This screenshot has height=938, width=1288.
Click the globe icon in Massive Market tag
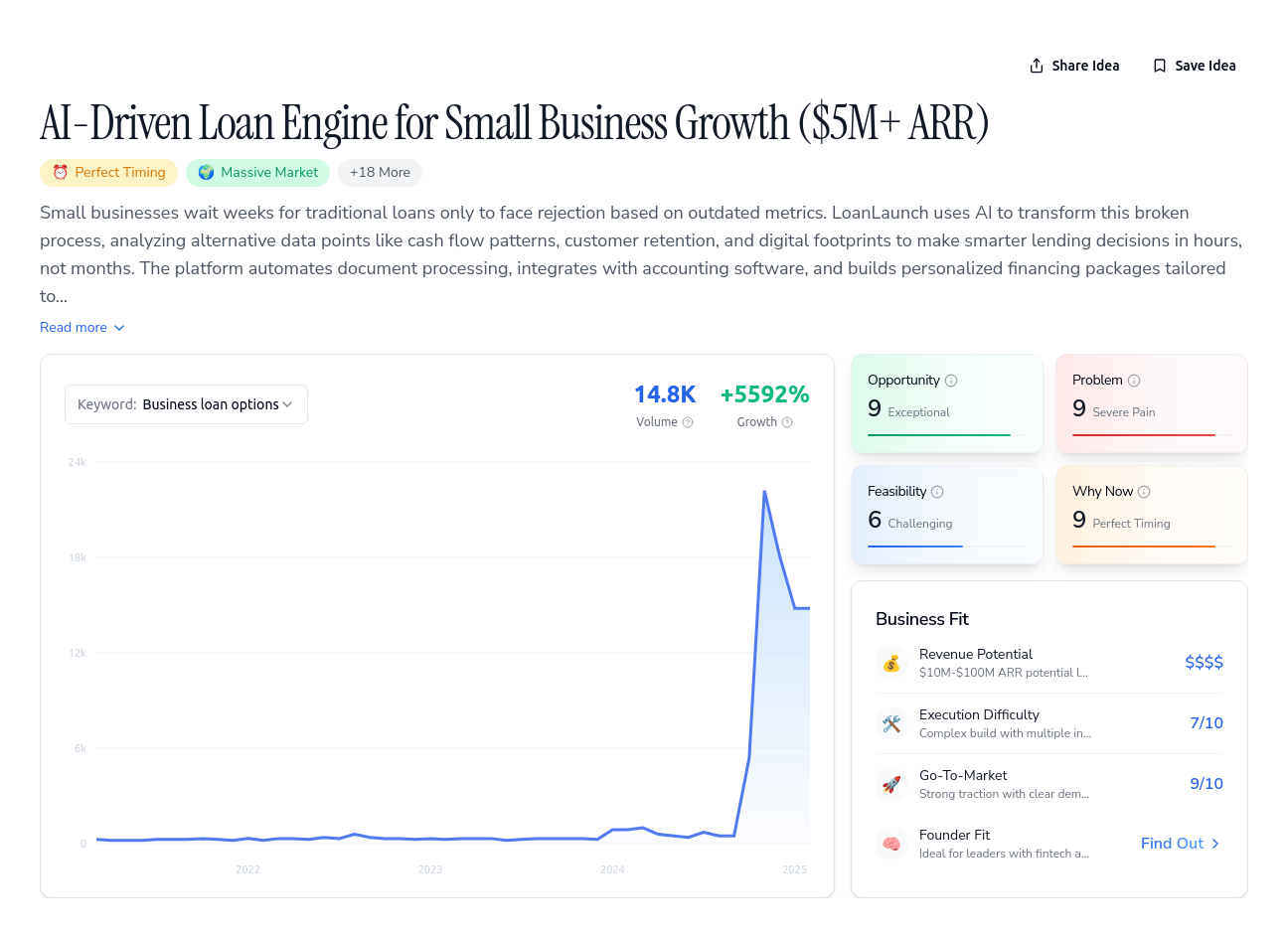coord(206,172)
